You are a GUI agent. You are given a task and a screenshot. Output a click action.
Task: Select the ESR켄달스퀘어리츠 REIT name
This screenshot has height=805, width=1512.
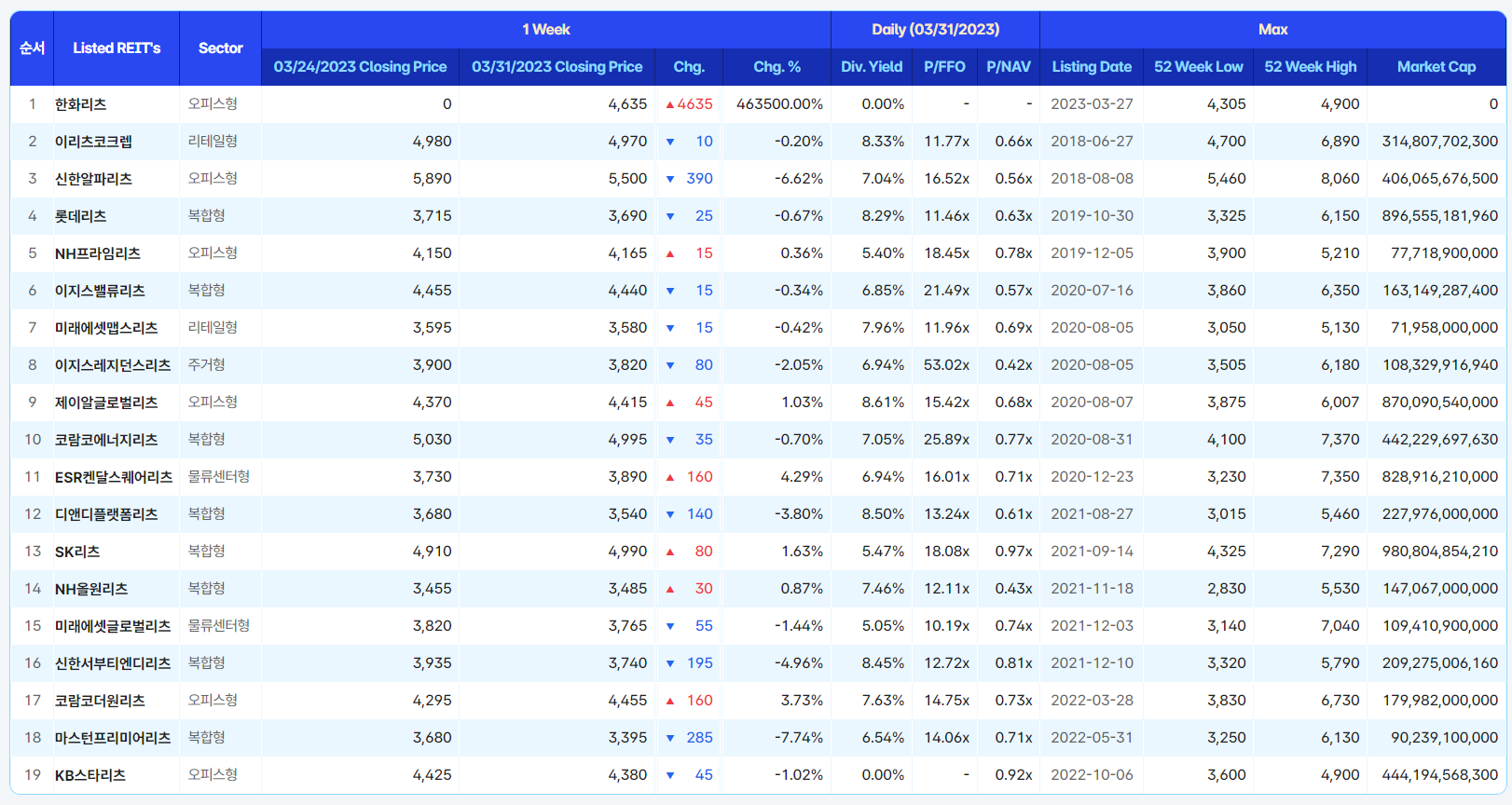click(114, 477)
